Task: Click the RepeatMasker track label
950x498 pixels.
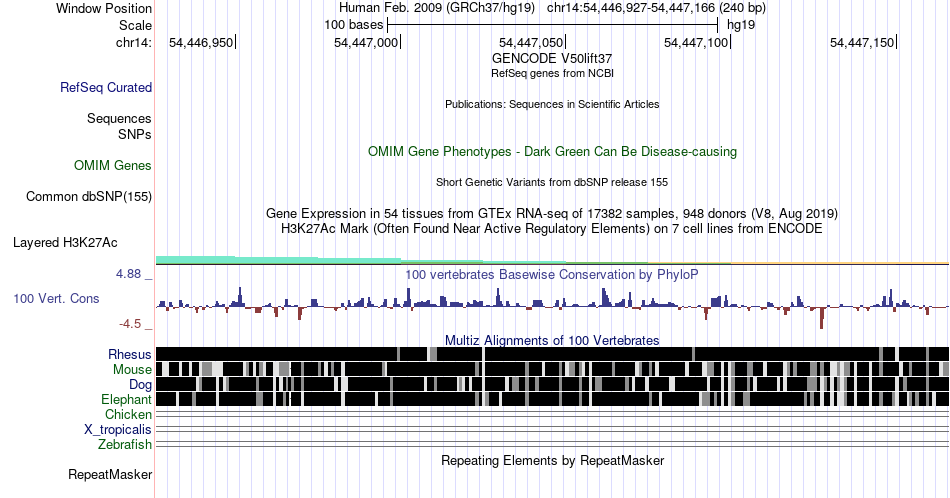Action: [110, 474]
